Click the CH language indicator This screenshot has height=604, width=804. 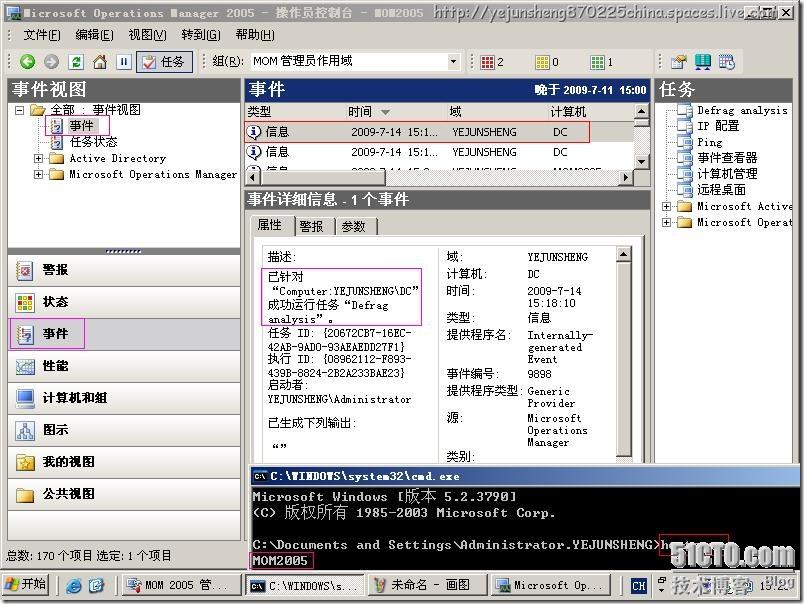click(638, 585)
